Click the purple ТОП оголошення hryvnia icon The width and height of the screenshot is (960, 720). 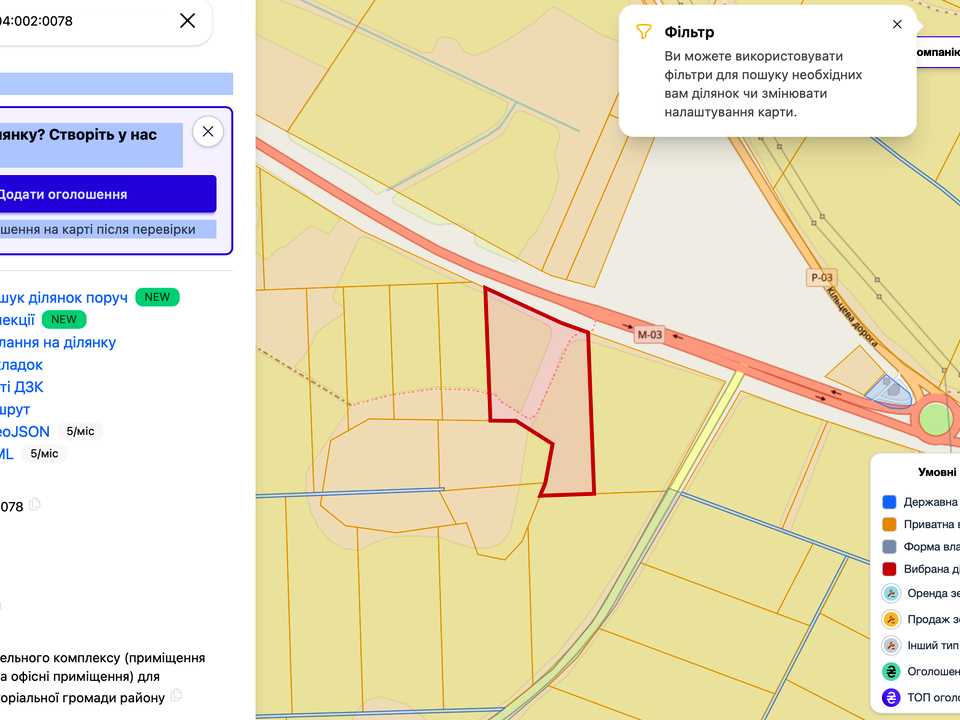click(x=891, y=697)
